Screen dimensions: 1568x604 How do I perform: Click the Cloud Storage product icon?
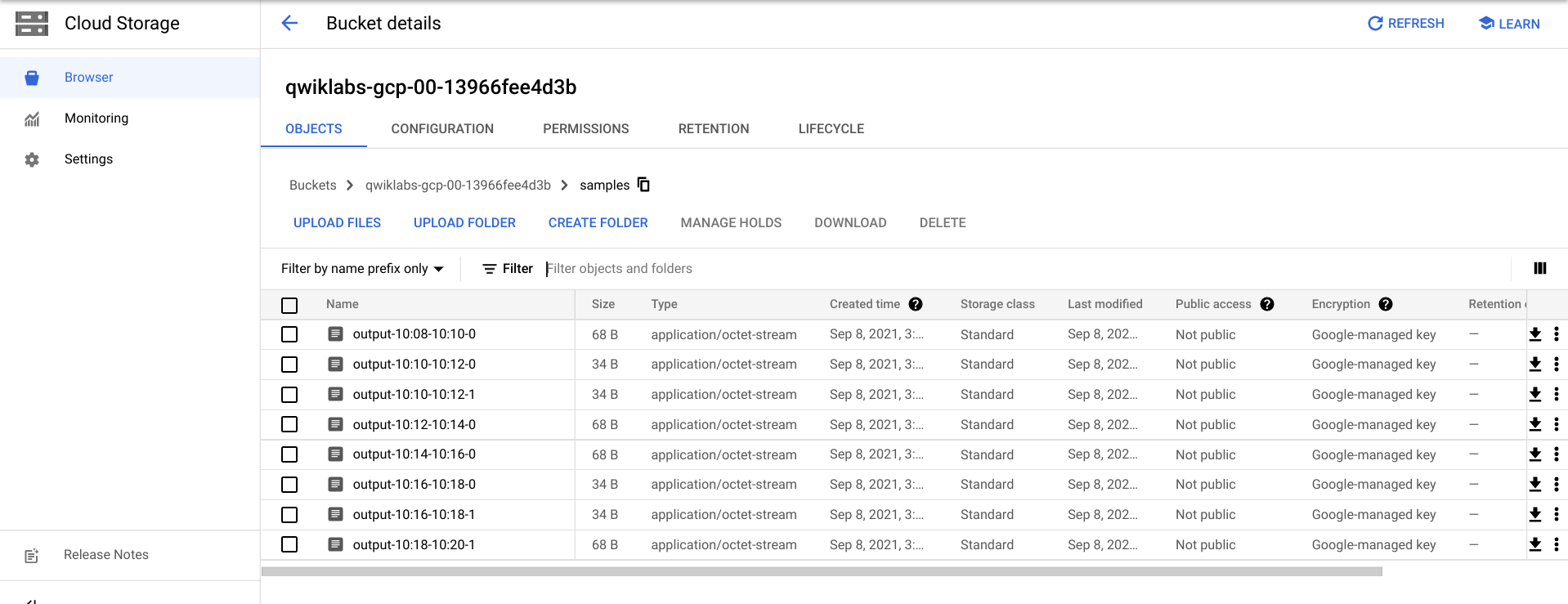[32, 24]
